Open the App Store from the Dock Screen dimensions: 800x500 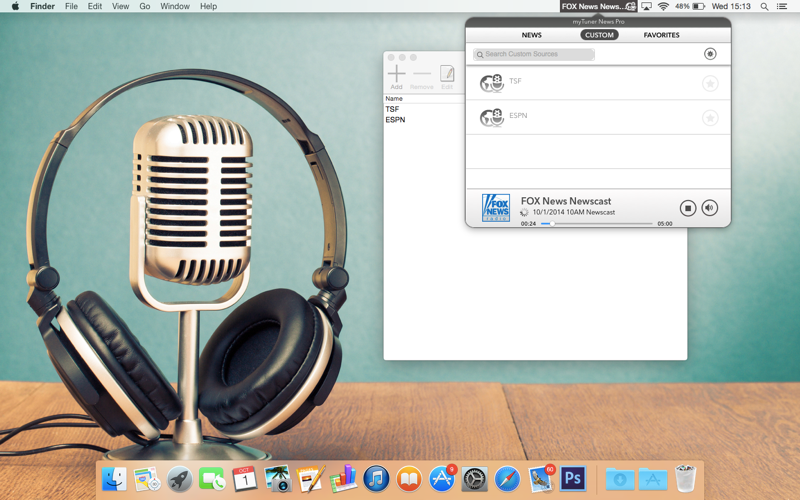pyautogui.click(x=442, y=479)
